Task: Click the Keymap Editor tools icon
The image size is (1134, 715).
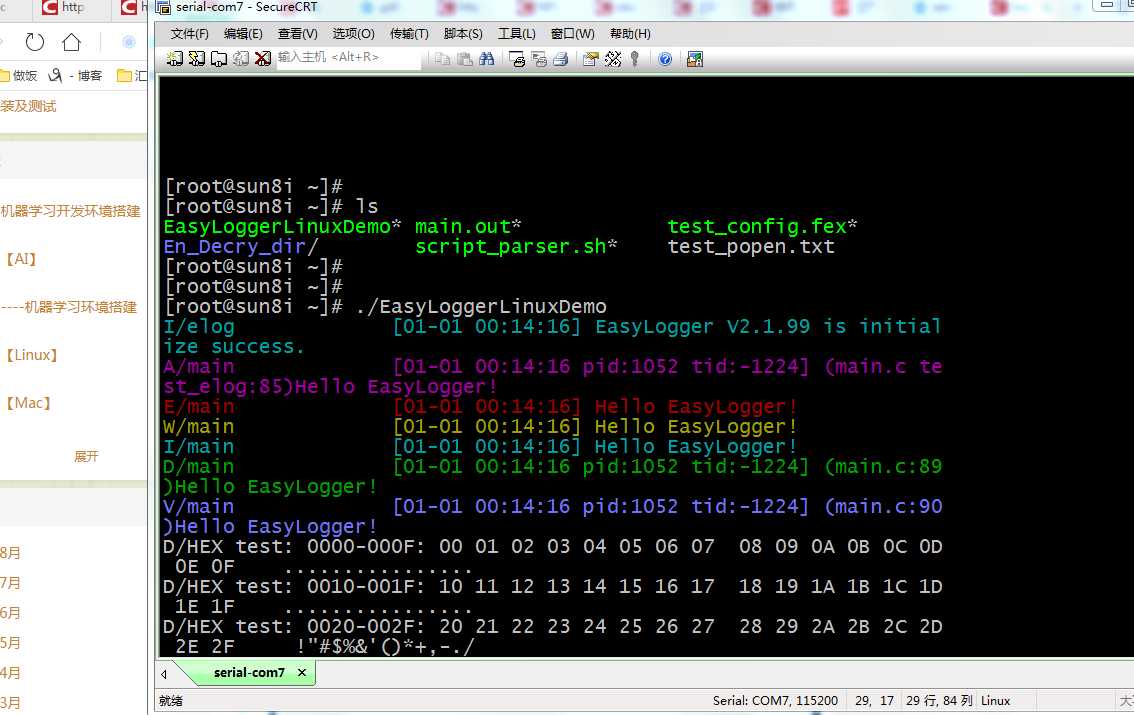Action: coord(613,59)
